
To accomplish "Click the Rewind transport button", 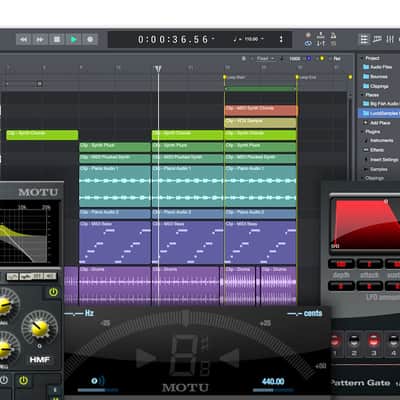I will coord(23,40).
